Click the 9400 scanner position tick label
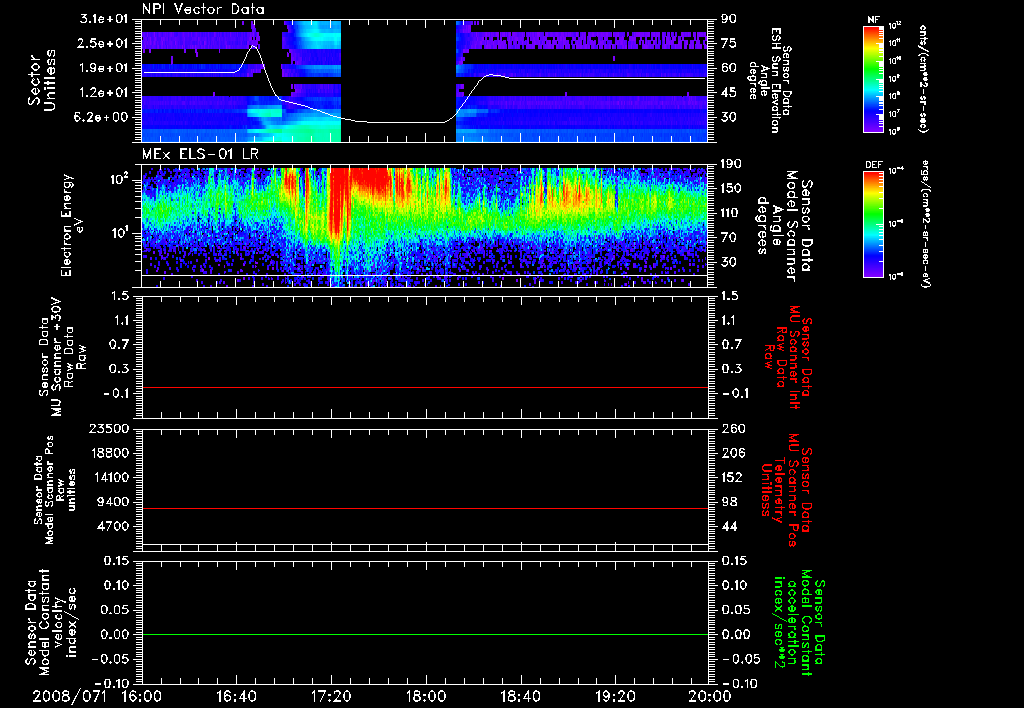Screen dimensions: 1024x708 [112, 502]
